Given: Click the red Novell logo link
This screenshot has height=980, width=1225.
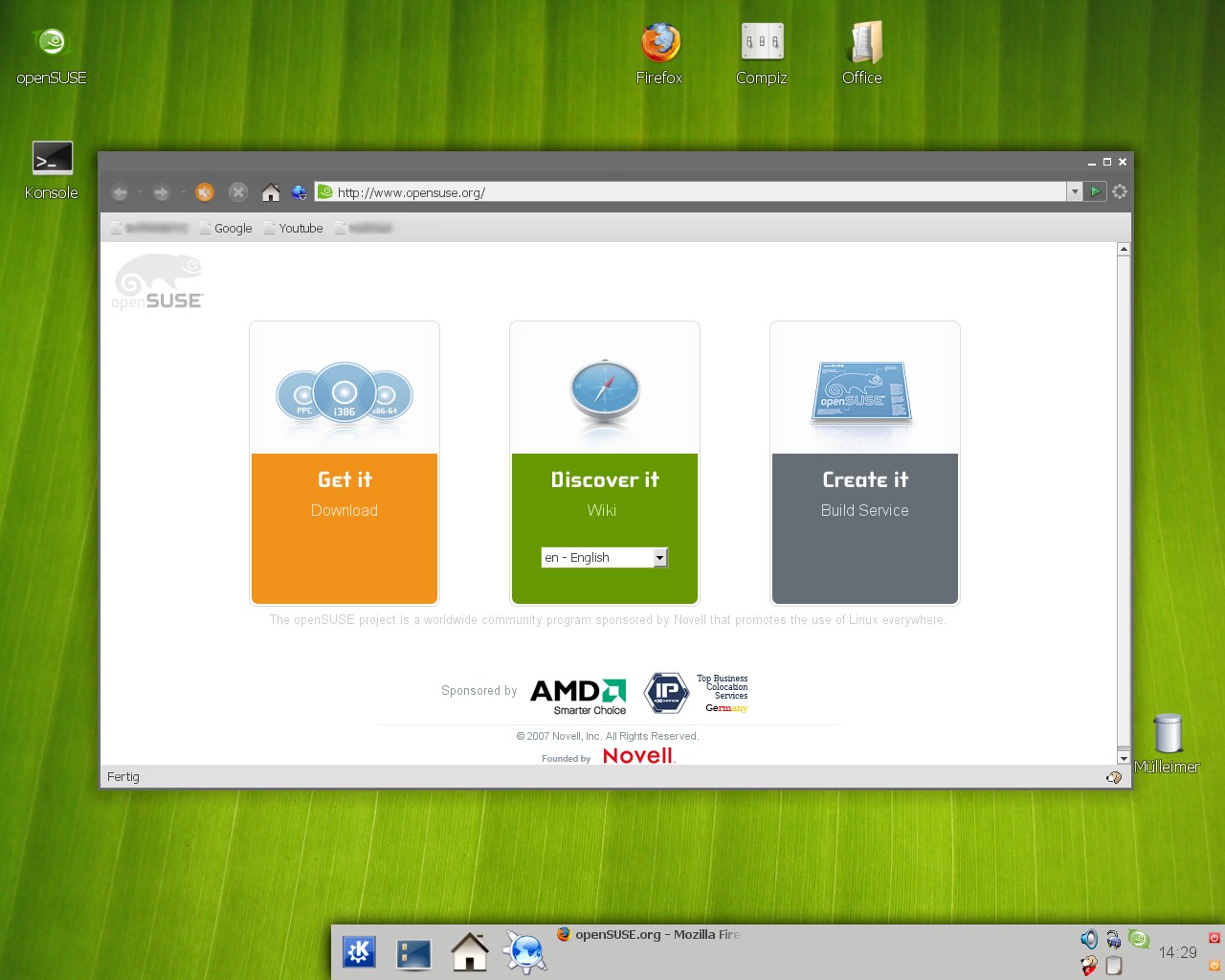Looking at the screenshot, I should (x=638, y=755).
